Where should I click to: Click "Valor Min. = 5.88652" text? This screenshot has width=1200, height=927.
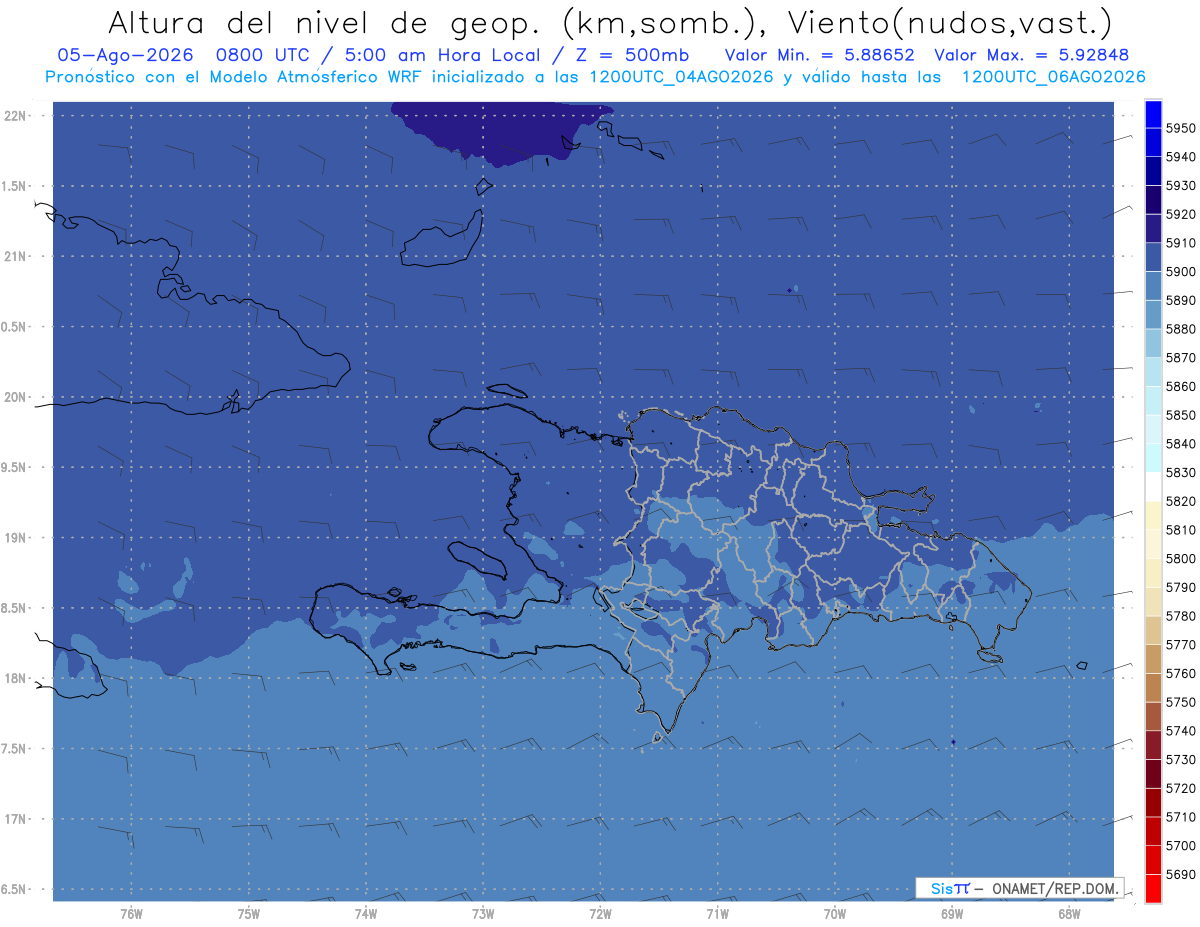820,55
